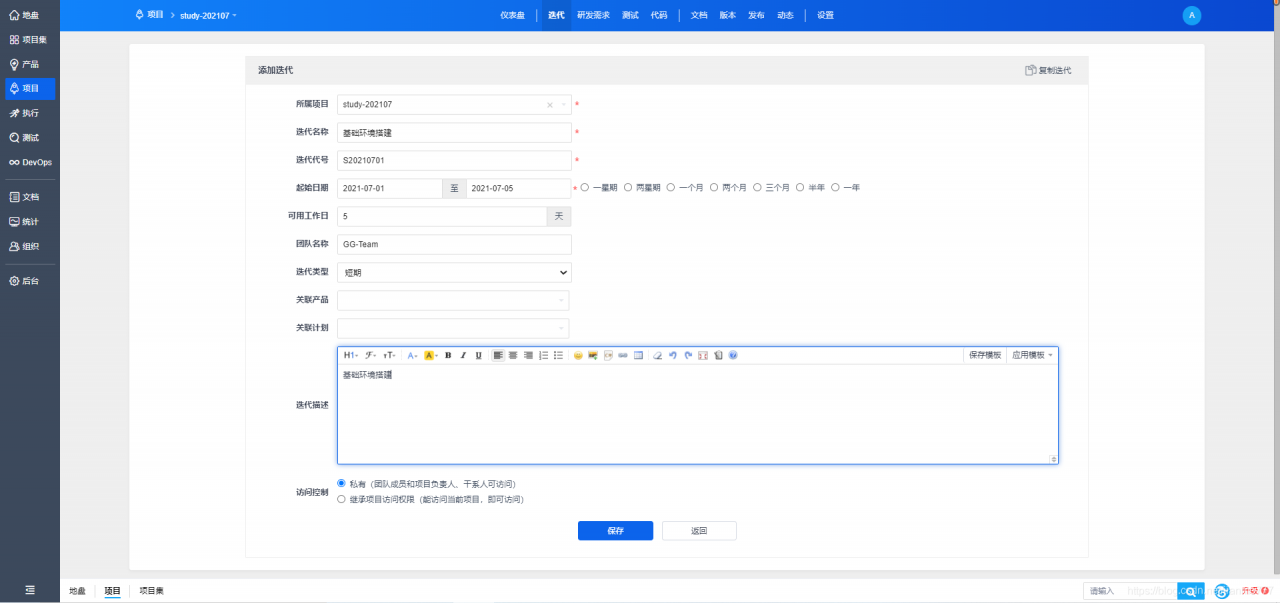Image resolution: width=1280 pixels, height=603 pixels.
Task: Toggle underline formatting in the editor
Action: click(478, 355)
